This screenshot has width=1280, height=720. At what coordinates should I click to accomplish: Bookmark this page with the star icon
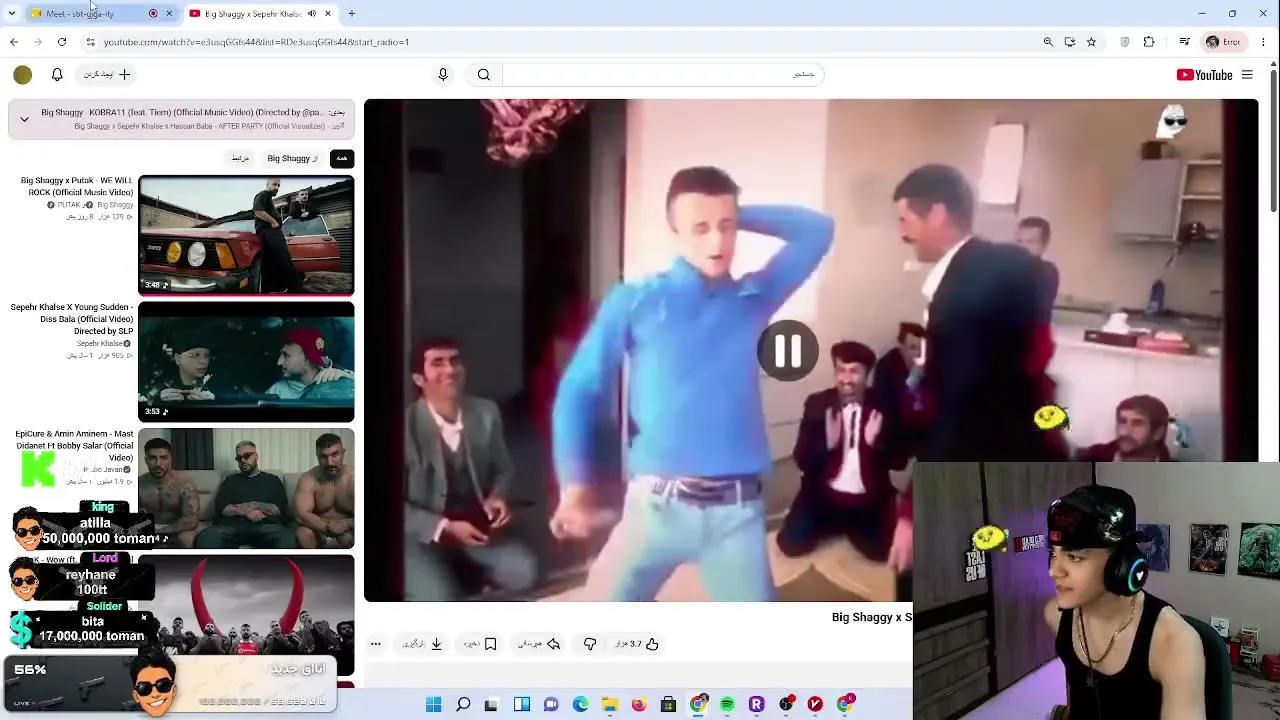(x=1091, y=42)
